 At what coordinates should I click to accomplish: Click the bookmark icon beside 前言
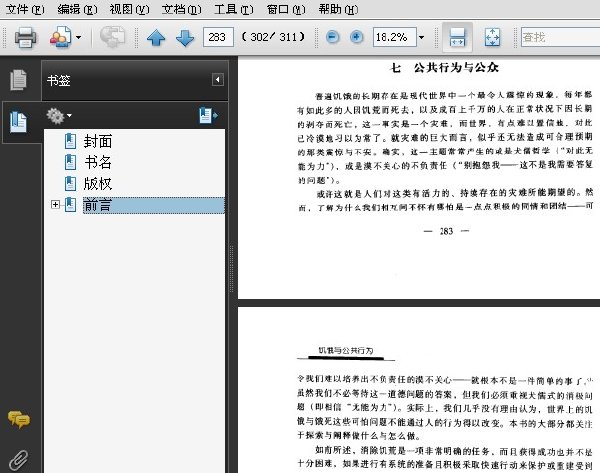[x=70, y=205]
